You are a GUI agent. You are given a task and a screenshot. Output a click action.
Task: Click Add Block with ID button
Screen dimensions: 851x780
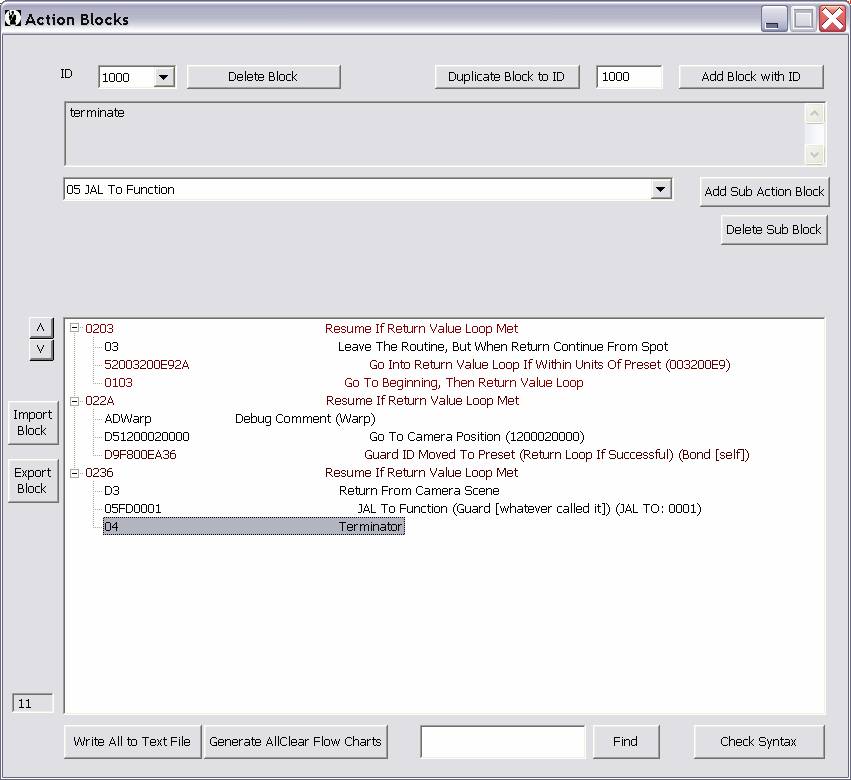[x=751, y=77]
